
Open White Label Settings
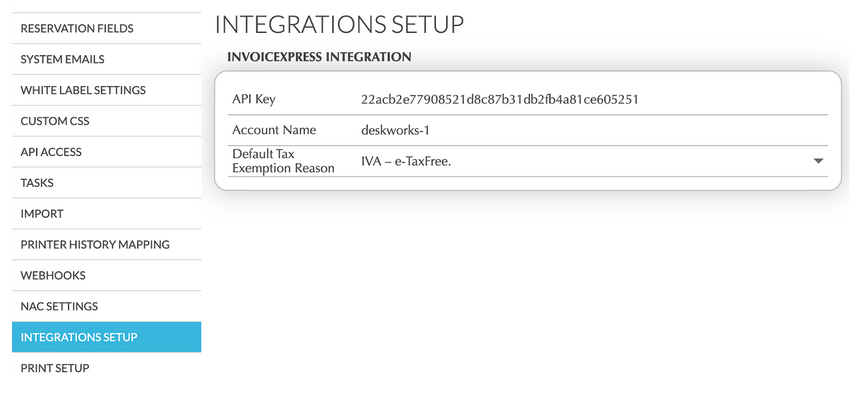point(106,90)
